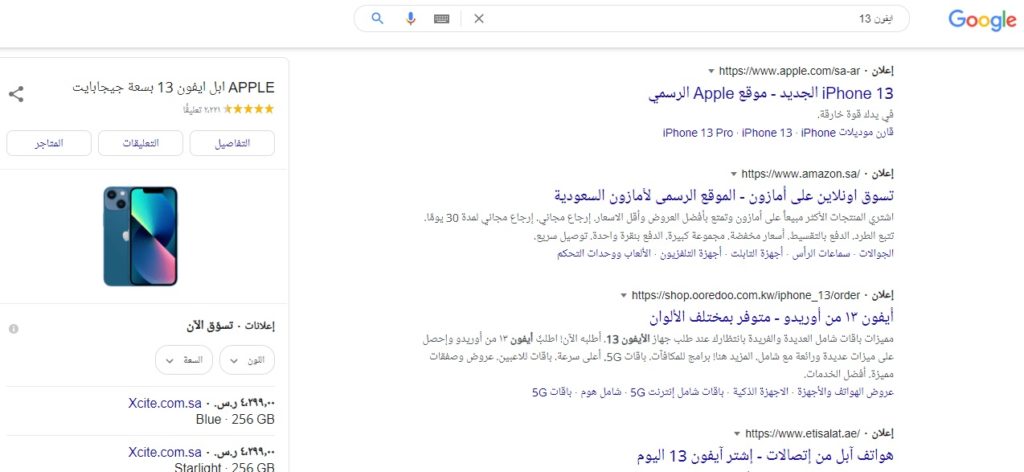The image size is (1024, 472).
Task: Open apple.com ad dropdown arrow
Action: [x=711, y=71]
